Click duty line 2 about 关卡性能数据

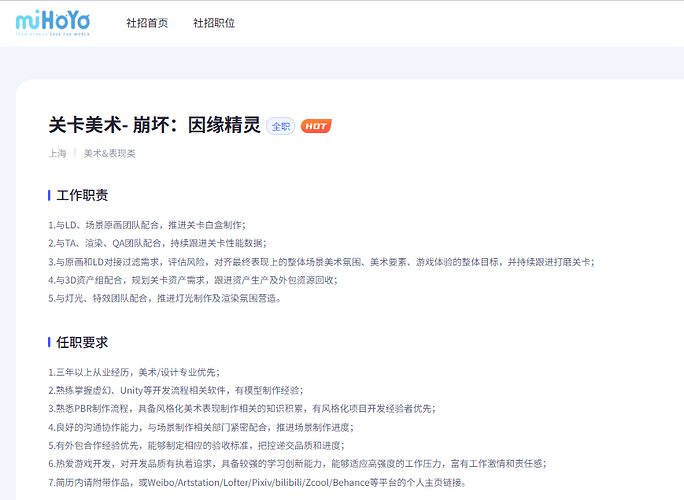[x=157, y=243]
